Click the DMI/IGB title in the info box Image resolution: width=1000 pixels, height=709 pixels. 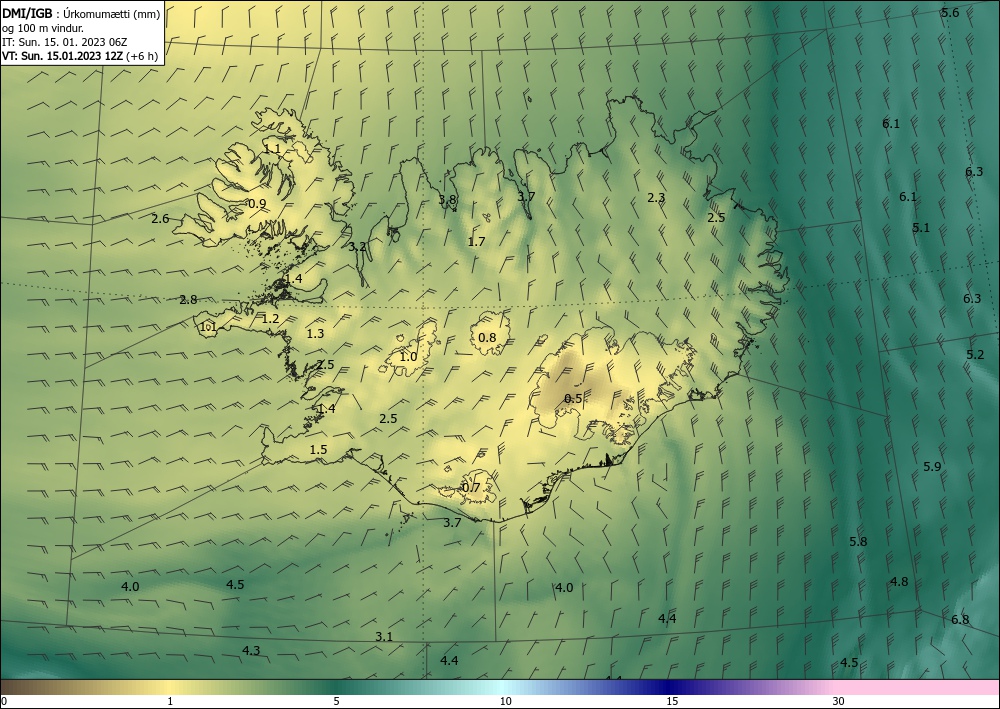(x=27, y=14)
